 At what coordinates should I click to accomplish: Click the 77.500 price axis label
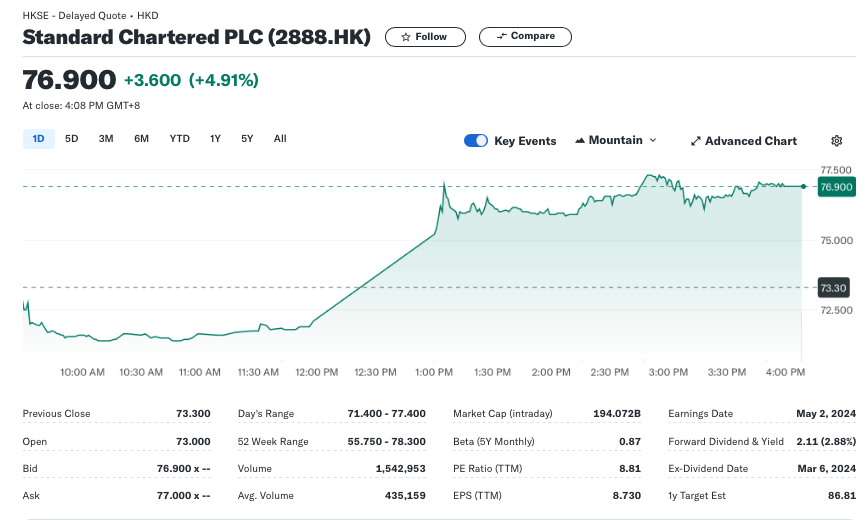coord(836,170)
